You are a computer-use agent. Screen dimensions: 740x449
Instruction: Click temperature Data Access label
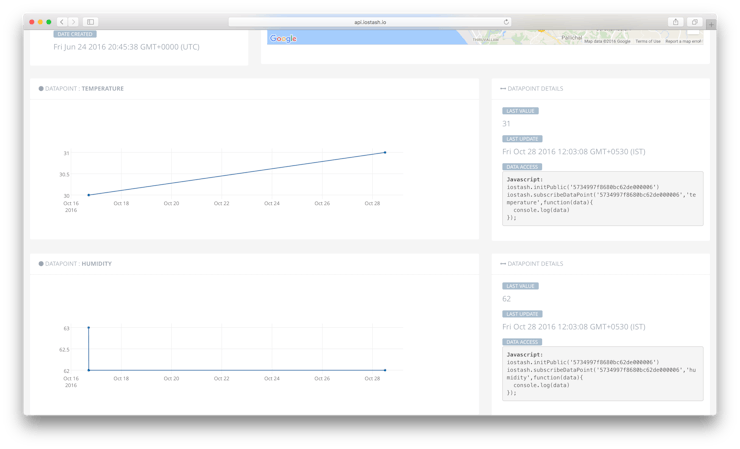522,167
